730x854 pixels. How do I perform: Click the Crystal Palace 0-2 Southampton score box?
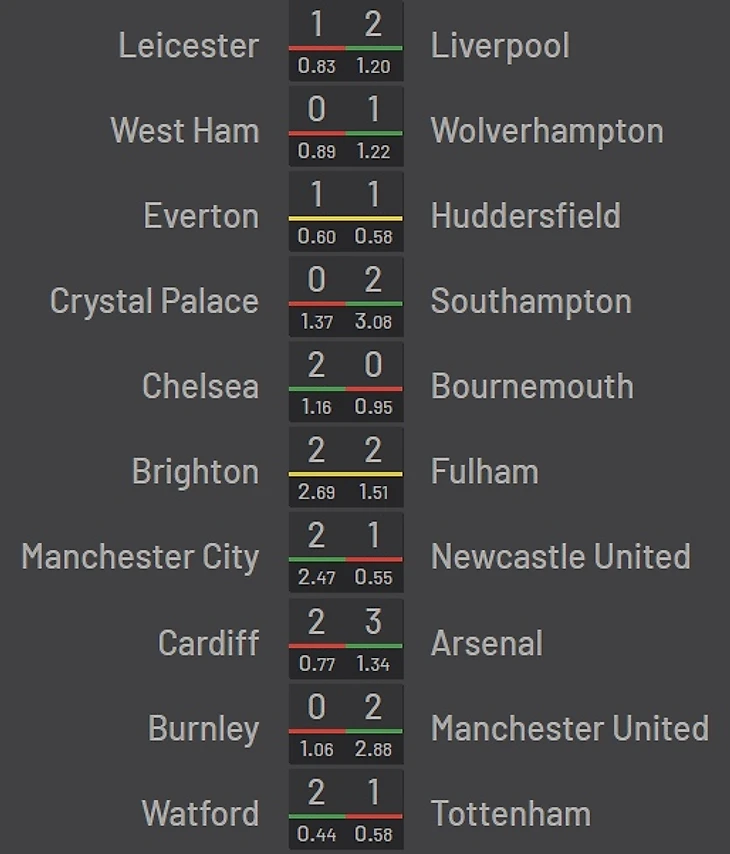point(346,297)
